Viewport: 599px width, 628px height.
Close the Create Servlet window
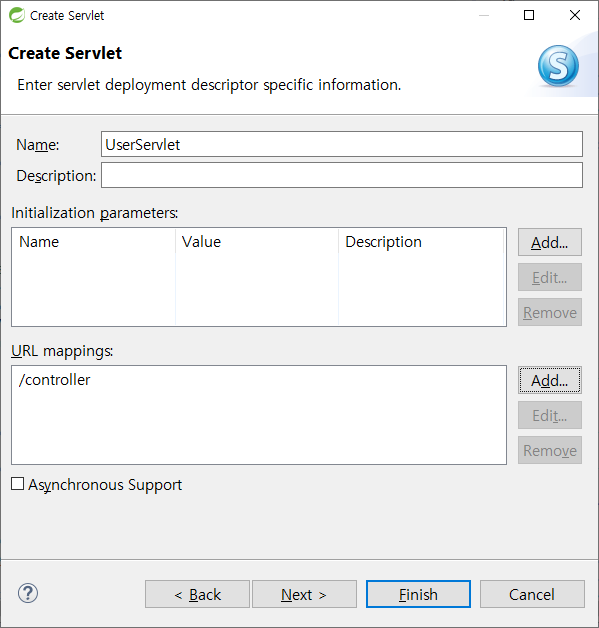point(575,15)
